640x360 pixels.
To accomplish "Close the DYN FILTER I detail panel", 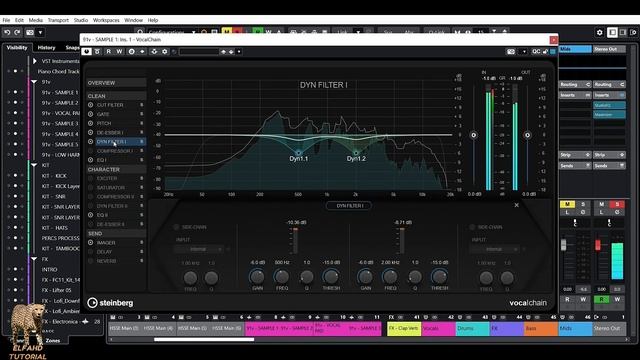I will [516, 205].
